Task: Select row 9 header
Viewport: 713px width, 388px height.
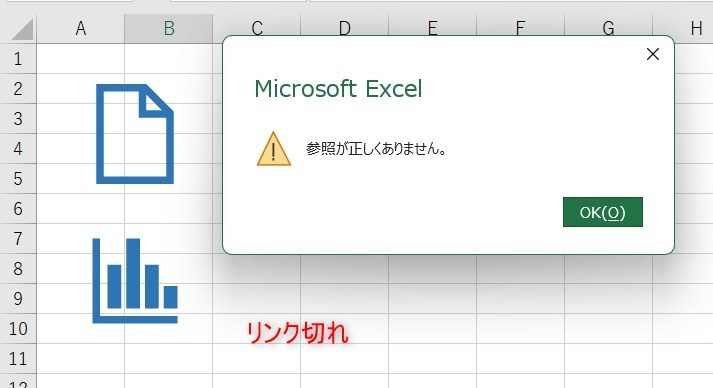Action: pos(18,299)
